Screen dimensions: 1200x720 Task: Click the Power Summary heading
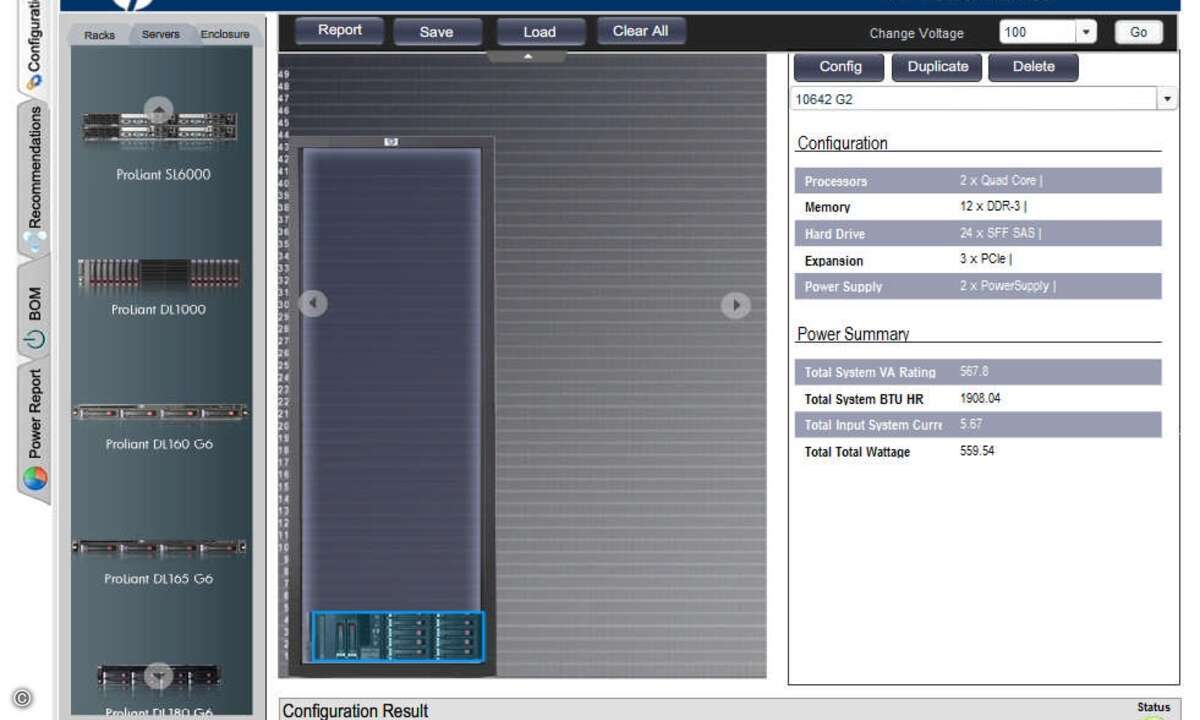coord(853,334)
